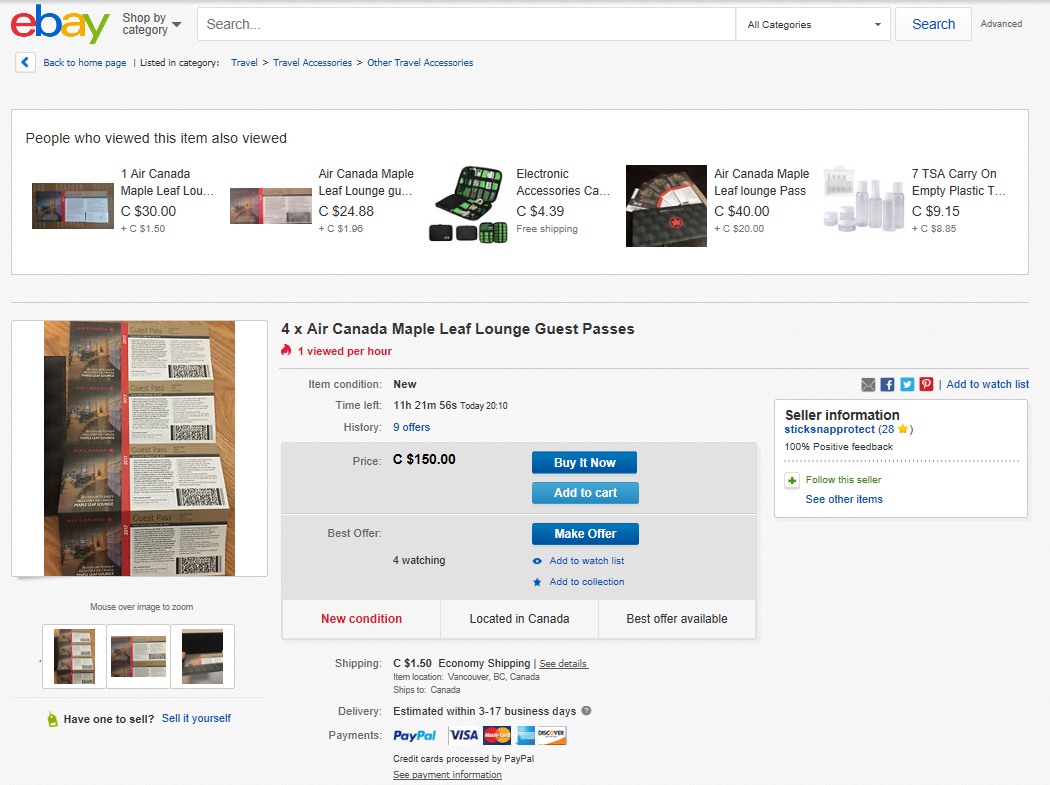Open Air Canada Maple Leaf Lounge gu… C $24.88 item
Screen dimensions: 1050x785
366,182
